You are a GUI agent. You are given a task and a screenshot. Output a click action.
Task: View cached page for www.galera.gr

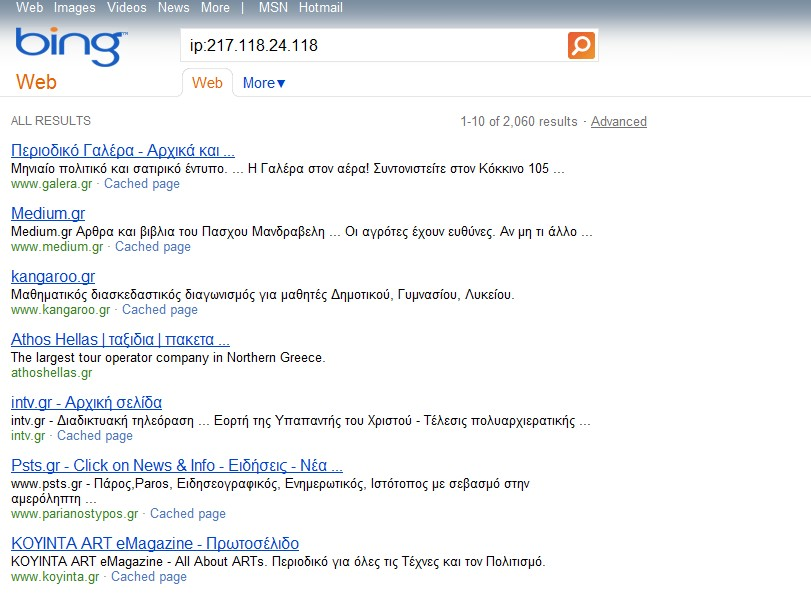pyautogui.click(x=142, y=184)
